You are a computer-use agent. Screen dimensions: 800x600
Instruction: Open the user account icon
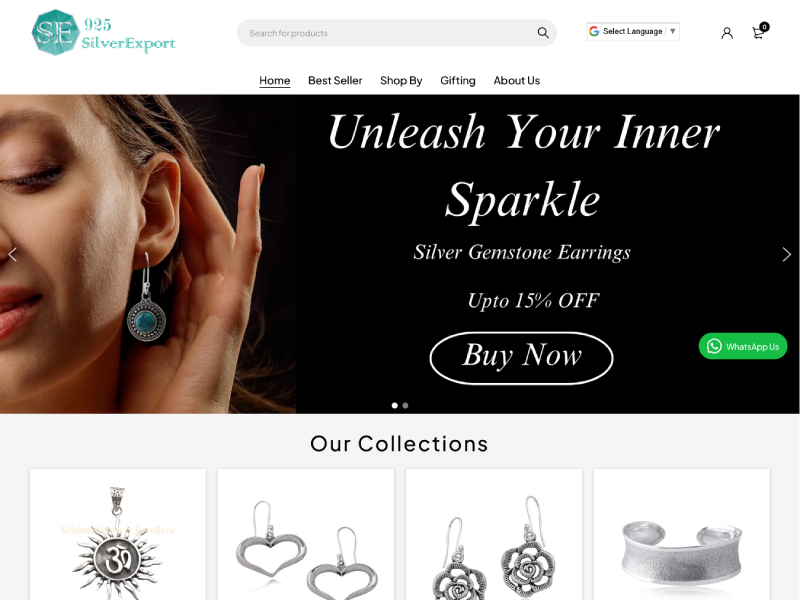[727, 33]
